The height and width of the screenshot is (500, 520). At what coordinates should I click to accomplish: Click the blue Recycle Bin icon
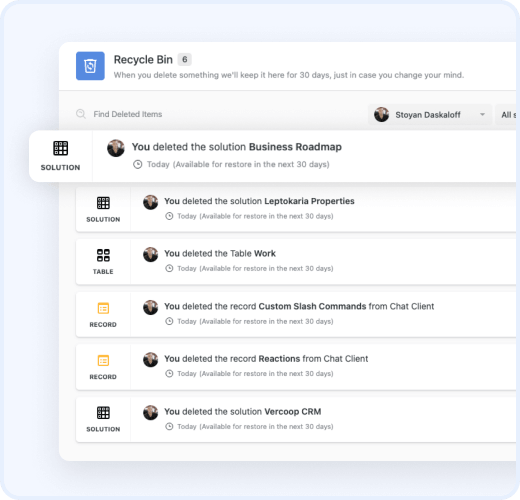(90, 66)
